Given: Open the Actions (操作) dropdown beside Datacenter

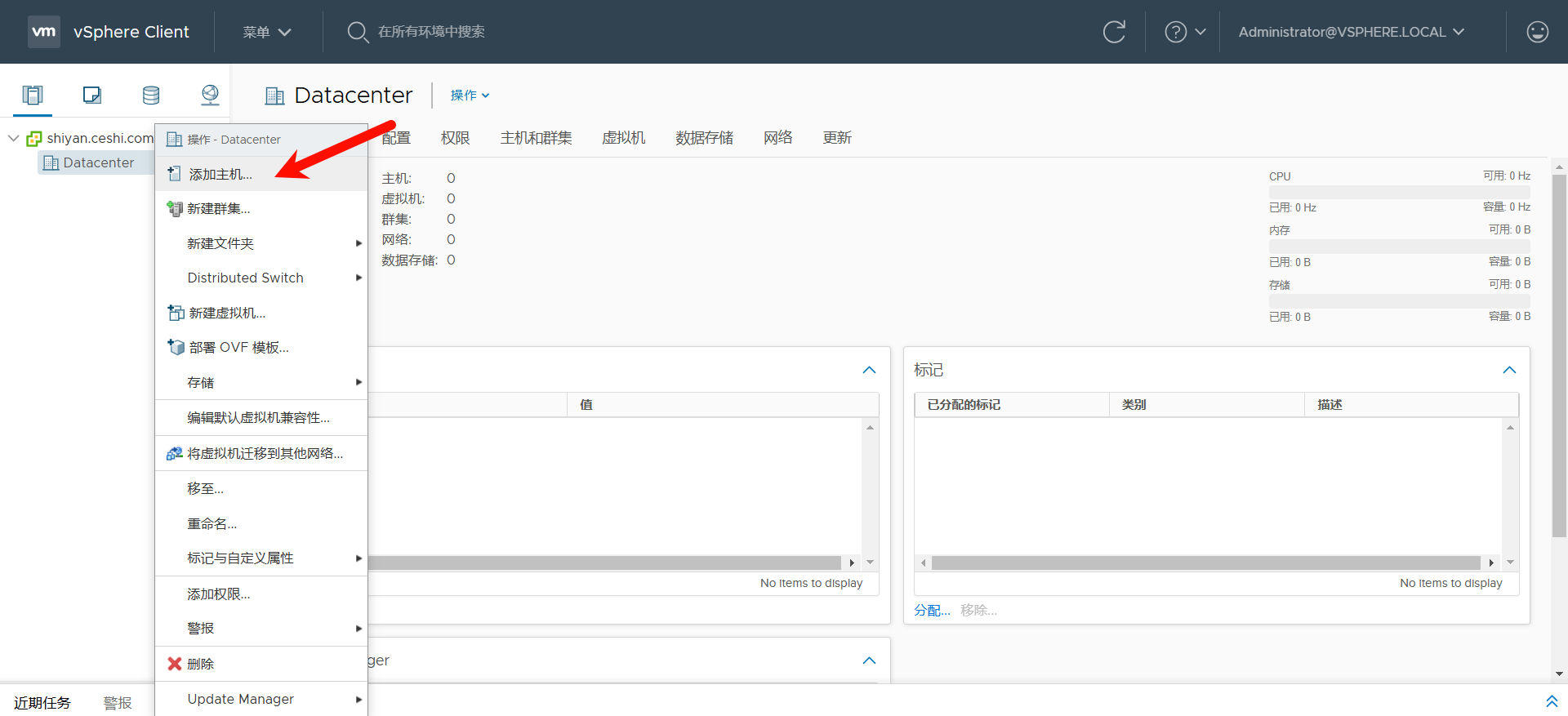Looking at the screenshot, I should 470,96.
